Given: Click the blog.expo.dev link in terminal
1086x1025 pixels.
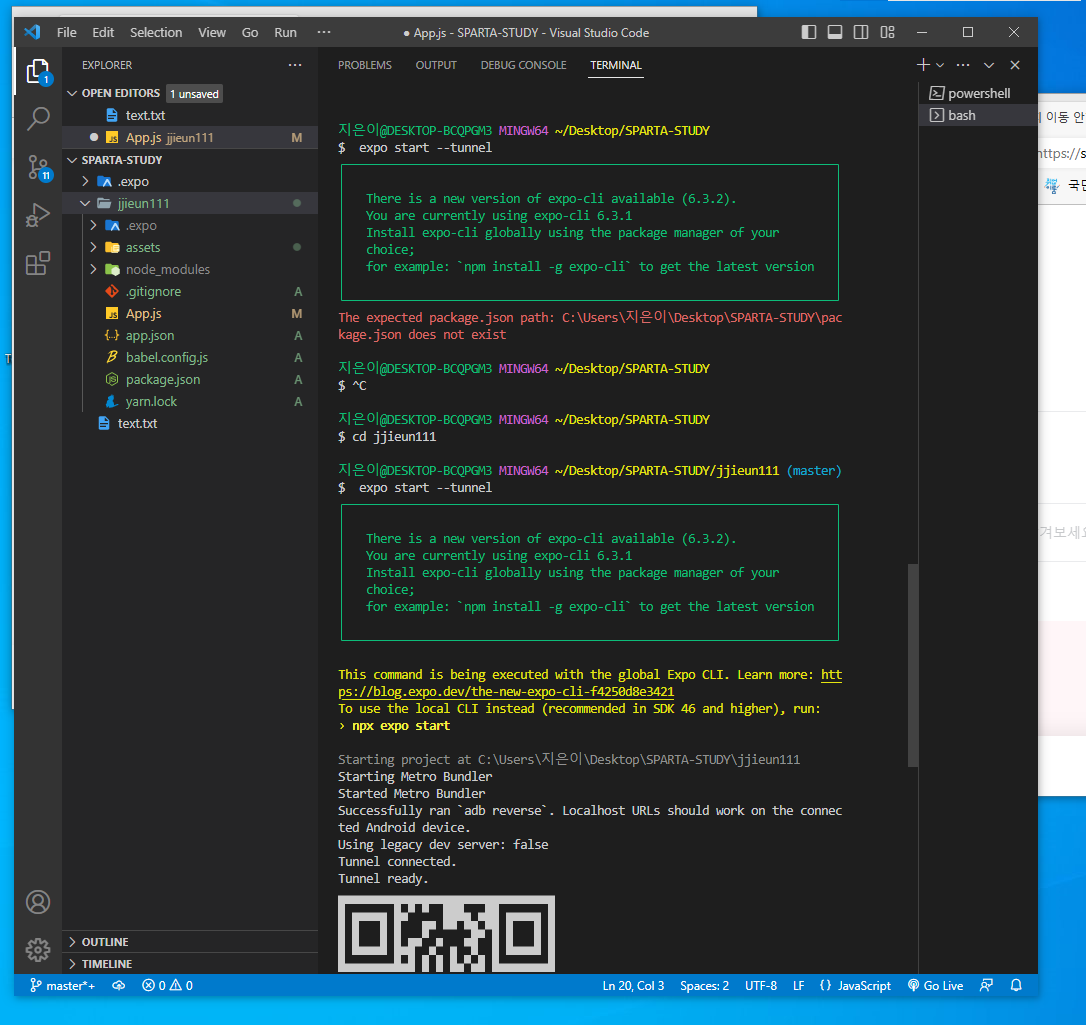Looking at the screenshot, I should (506, 692).
